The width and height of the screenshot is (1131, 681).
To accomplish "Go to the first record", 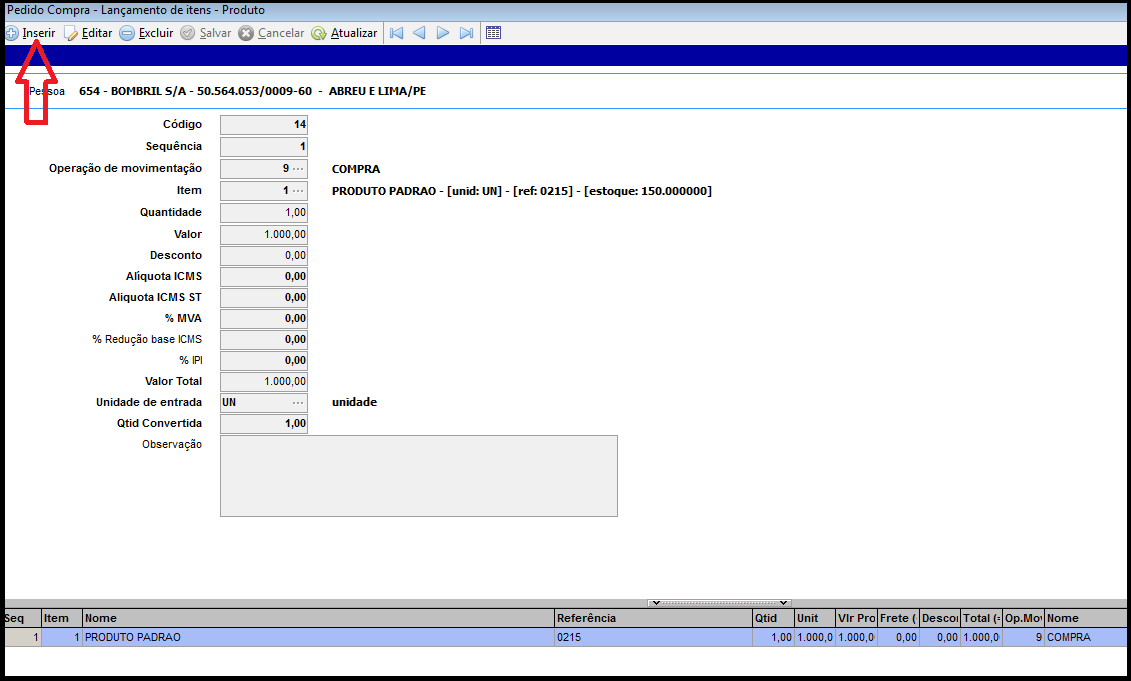I will [x=396, y=33].
